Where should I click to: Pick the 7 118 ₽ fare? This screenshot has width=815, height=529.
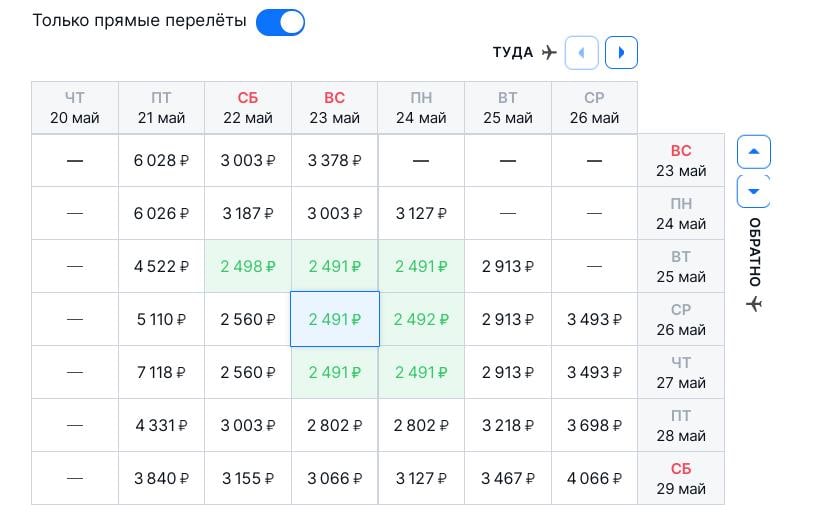click(161, 372)
